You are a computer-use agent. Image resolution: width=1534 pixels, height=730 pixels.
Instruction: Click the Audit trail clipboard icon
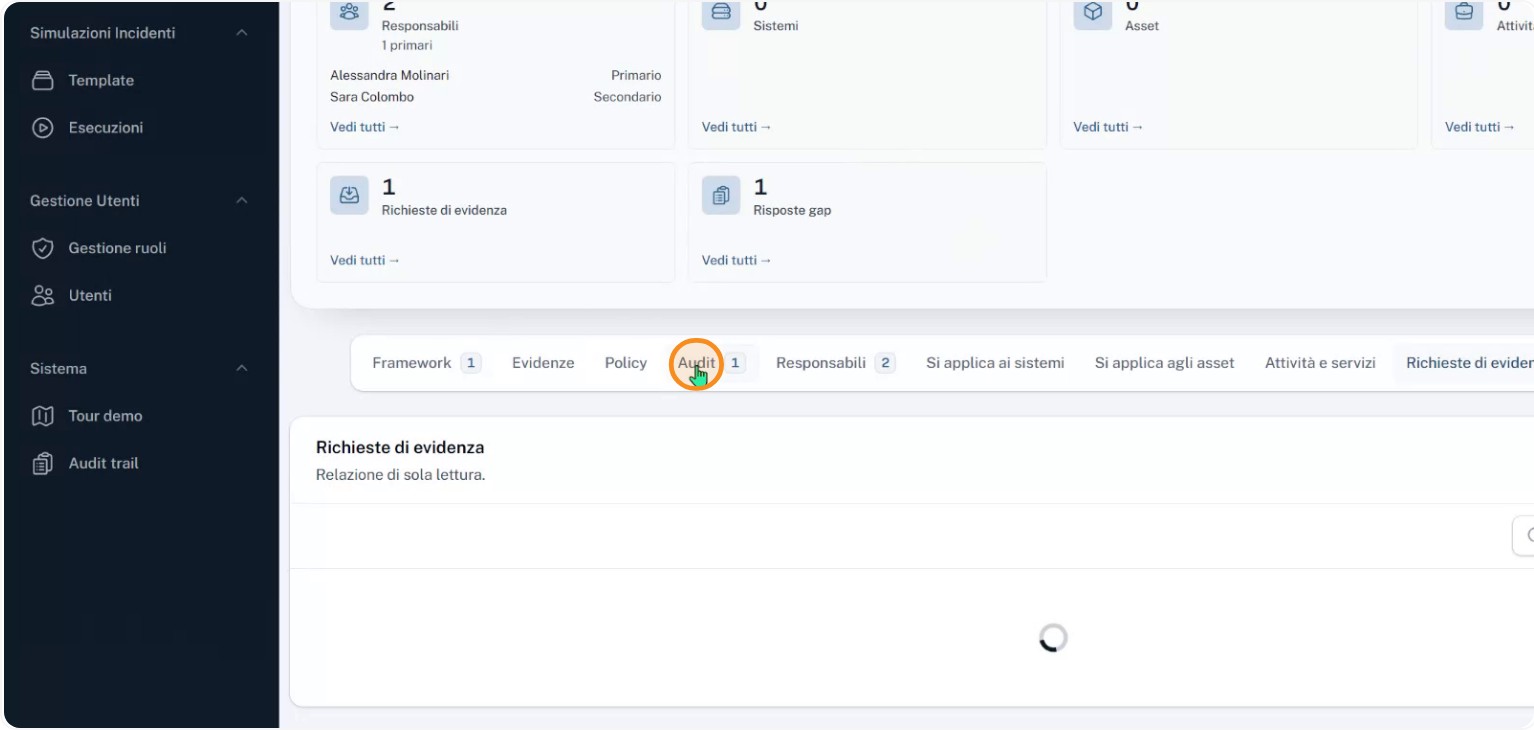(43, 464)
